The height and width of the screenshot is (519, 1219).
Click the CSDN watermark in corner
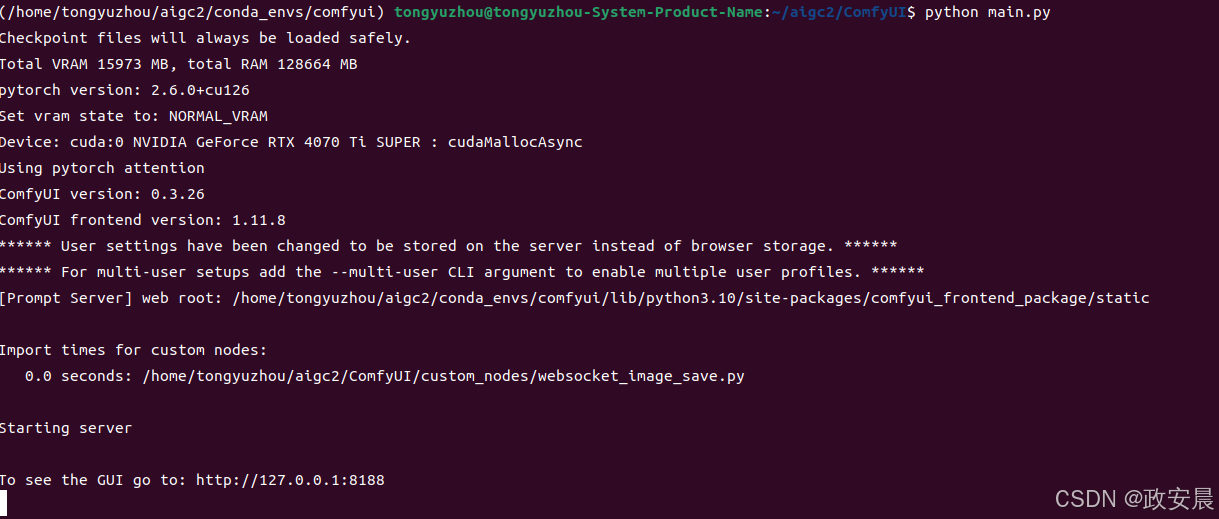tap(1135, 497)
